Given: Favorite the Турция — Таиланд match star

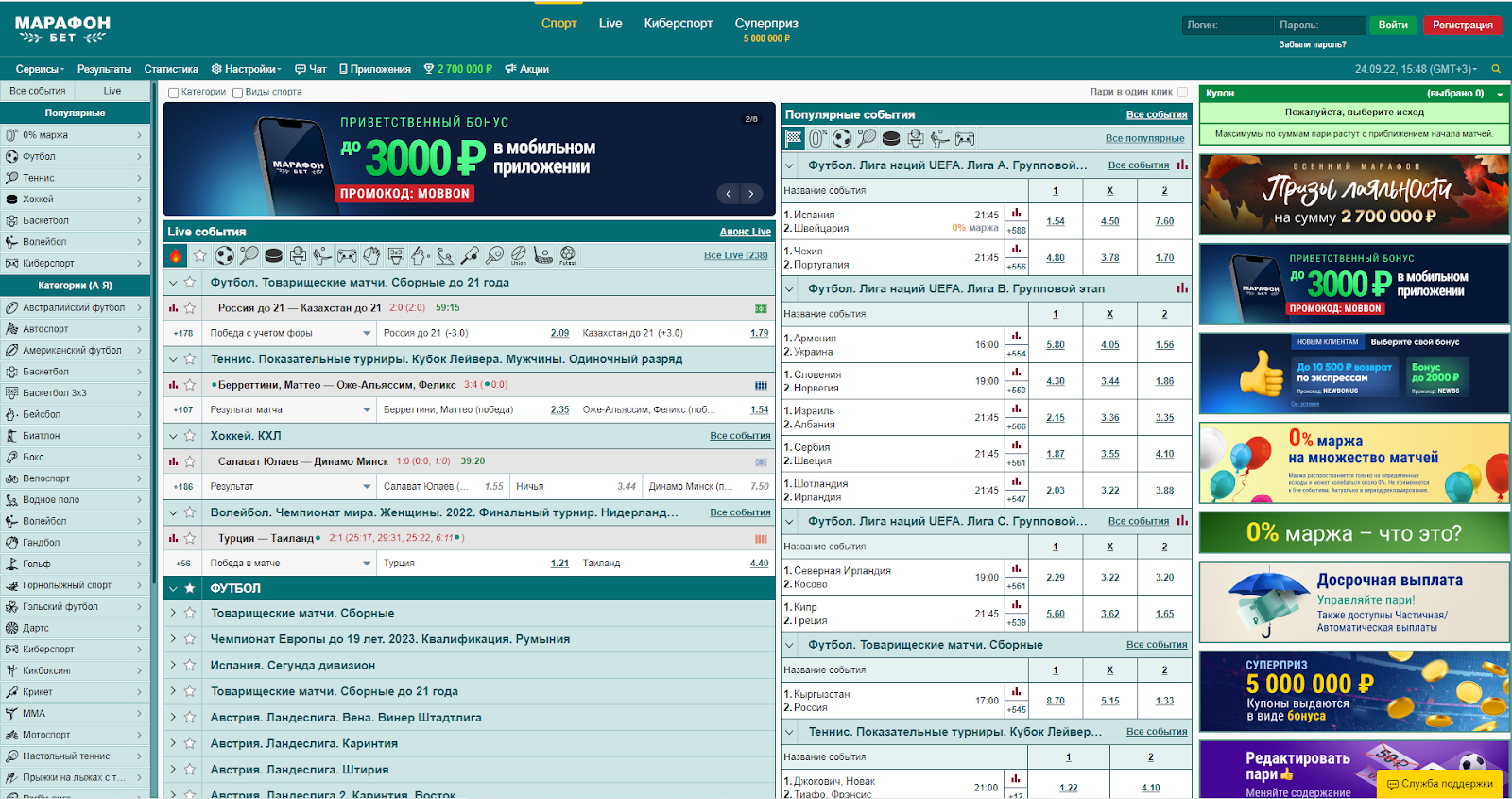Looking at the screenshot, I should pyautogui.click(x=190, y=538).
